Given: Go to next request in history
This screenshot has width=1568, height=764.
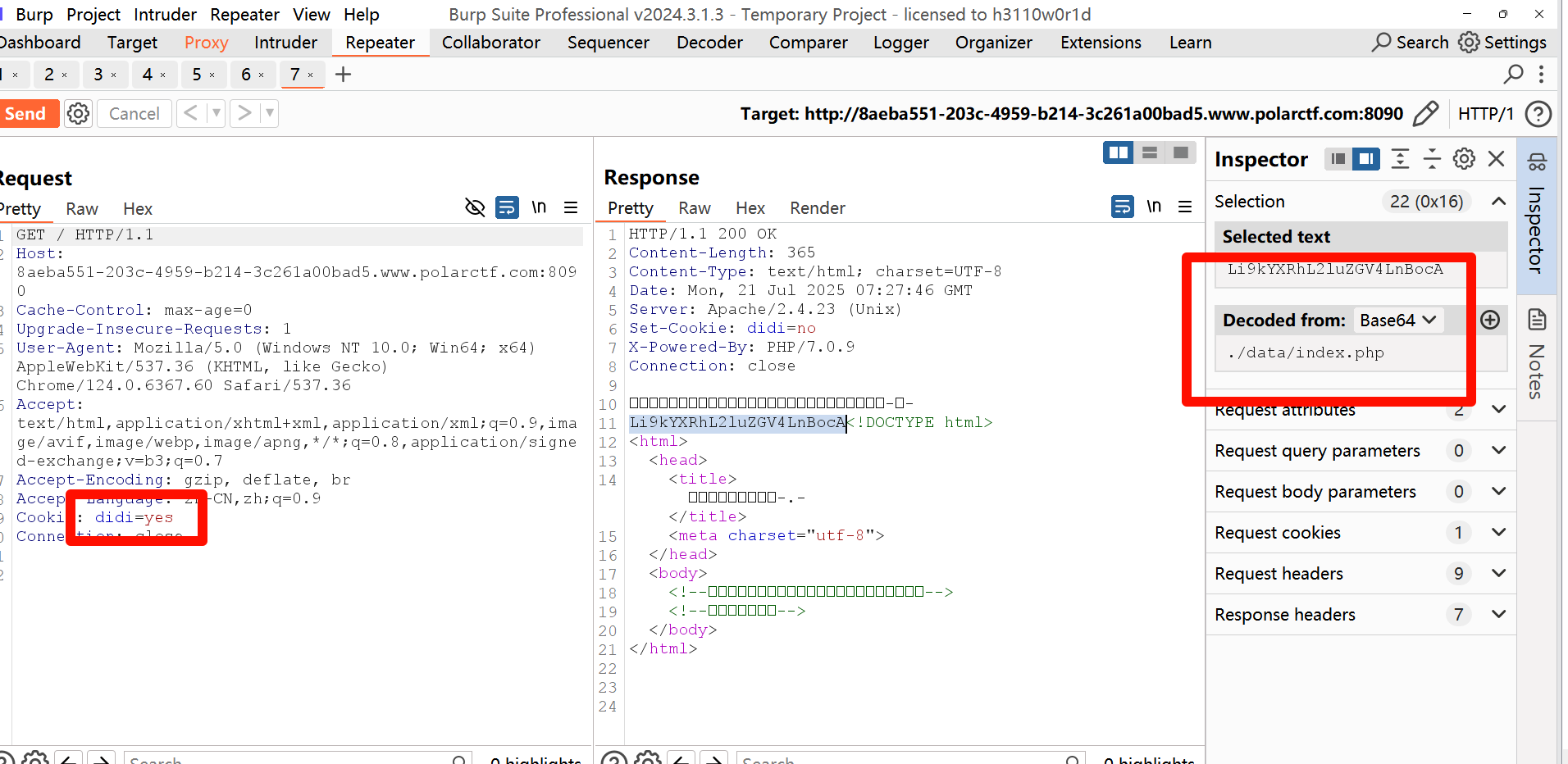Looking at the screenshot, I should point(244,113).
